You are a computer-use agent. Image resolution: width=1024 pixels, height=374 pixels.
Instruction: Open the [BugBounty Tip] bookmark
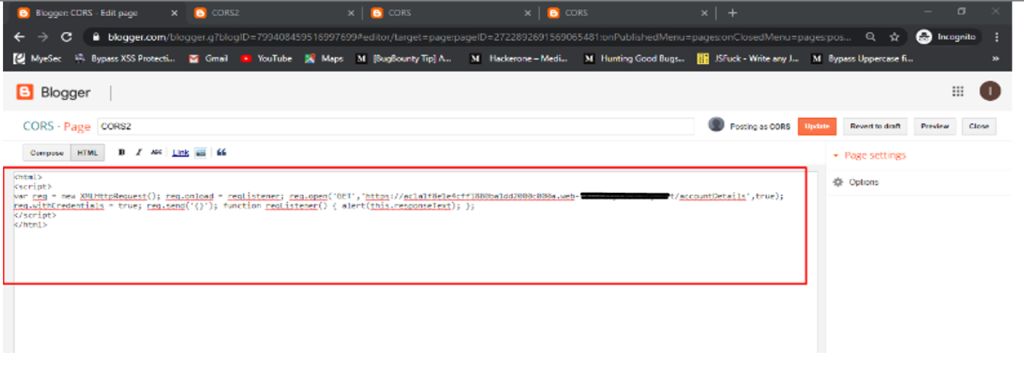click(x=405, y=59)
